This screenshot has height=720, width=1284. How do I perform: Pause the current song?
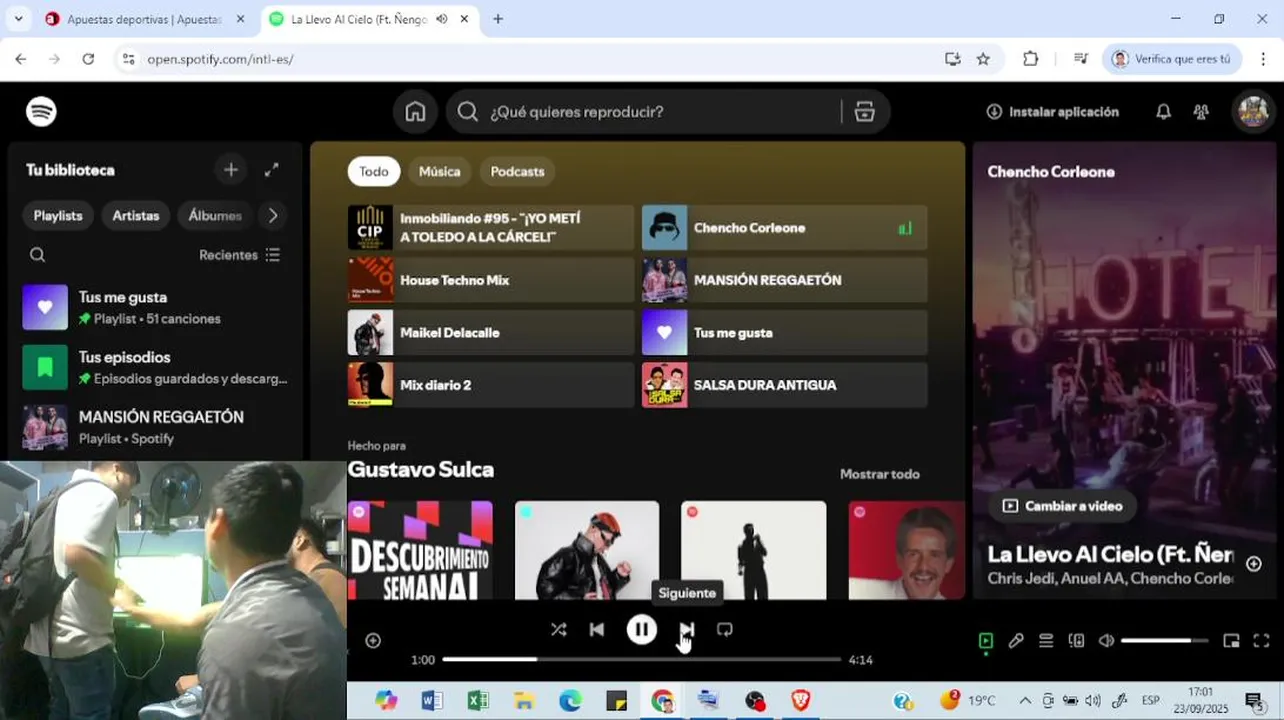point(642,629)
